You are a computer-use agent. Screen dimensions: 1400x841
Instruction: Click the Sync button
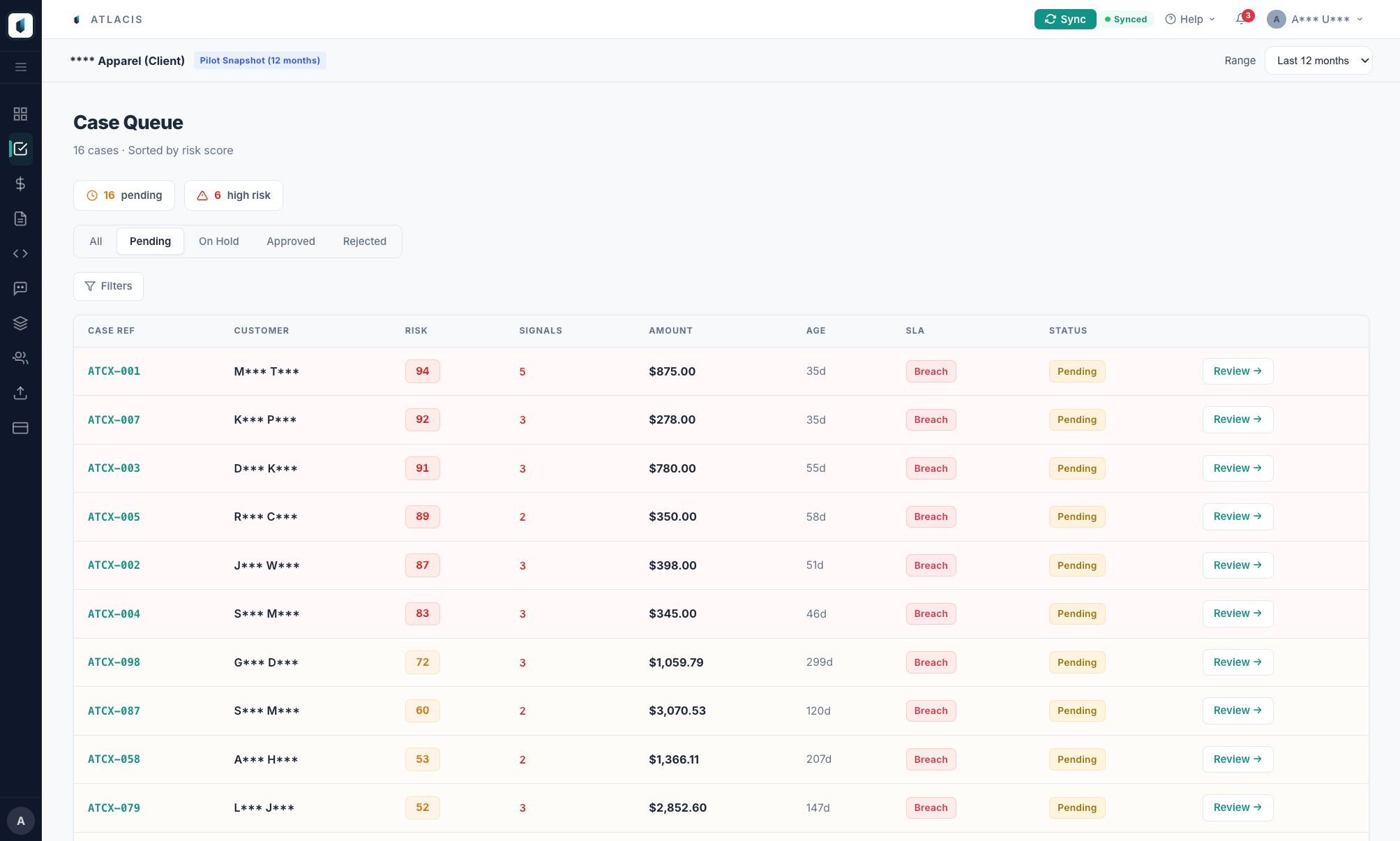(1065, 20)
